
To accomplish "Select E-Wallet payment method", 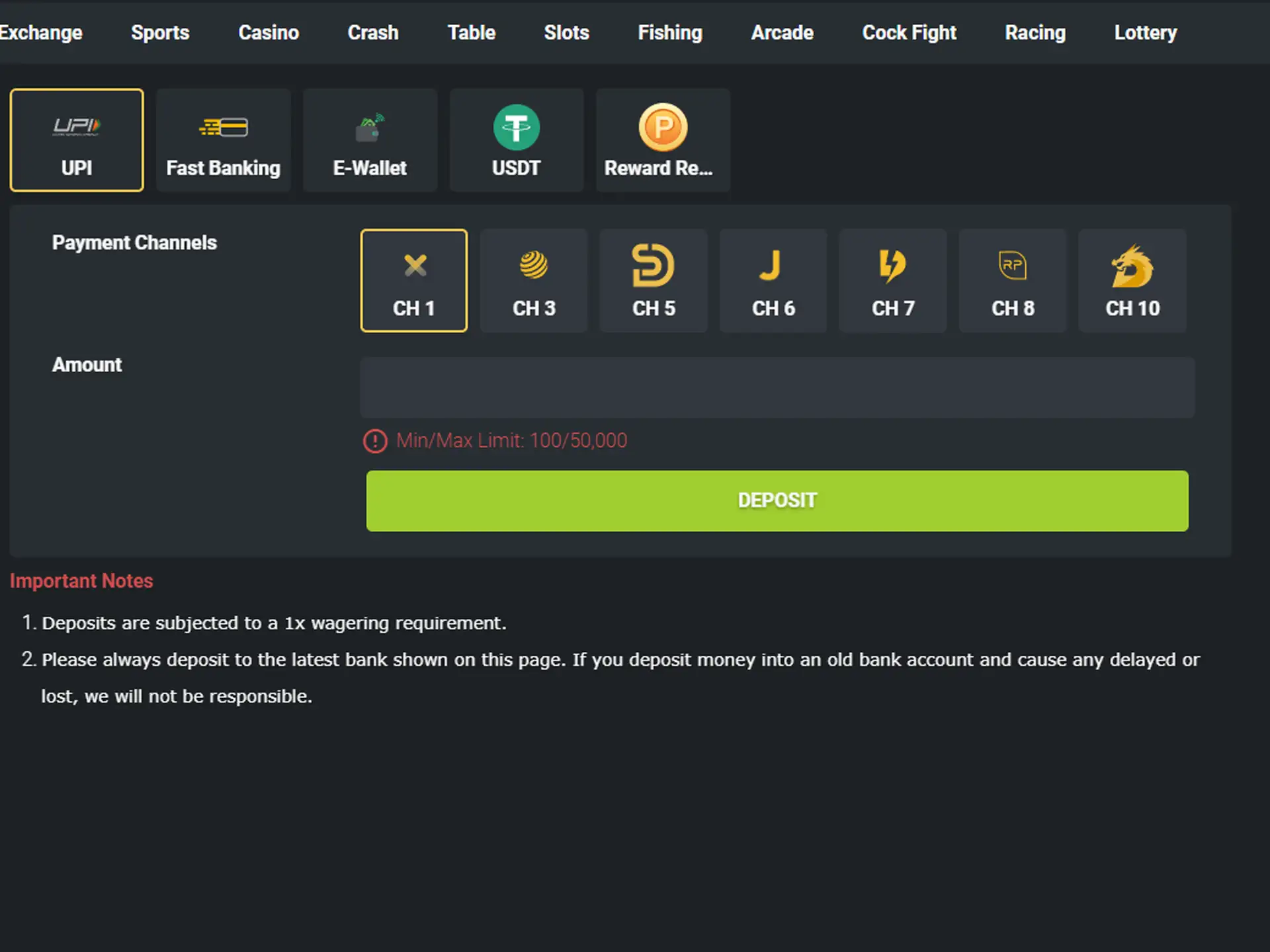I will 370,140.
